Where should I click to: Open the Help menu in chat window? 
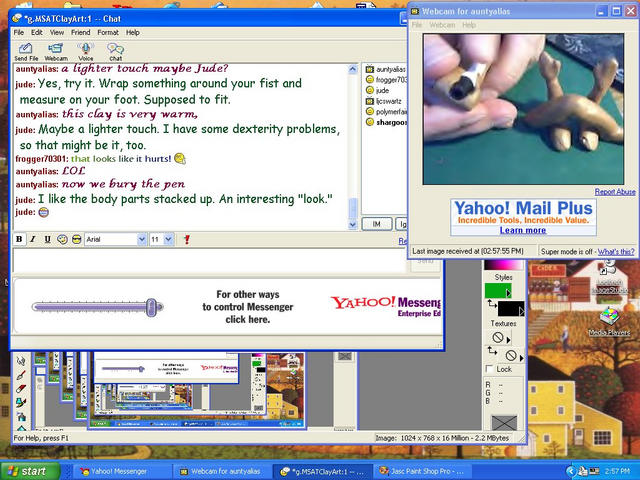133,32
